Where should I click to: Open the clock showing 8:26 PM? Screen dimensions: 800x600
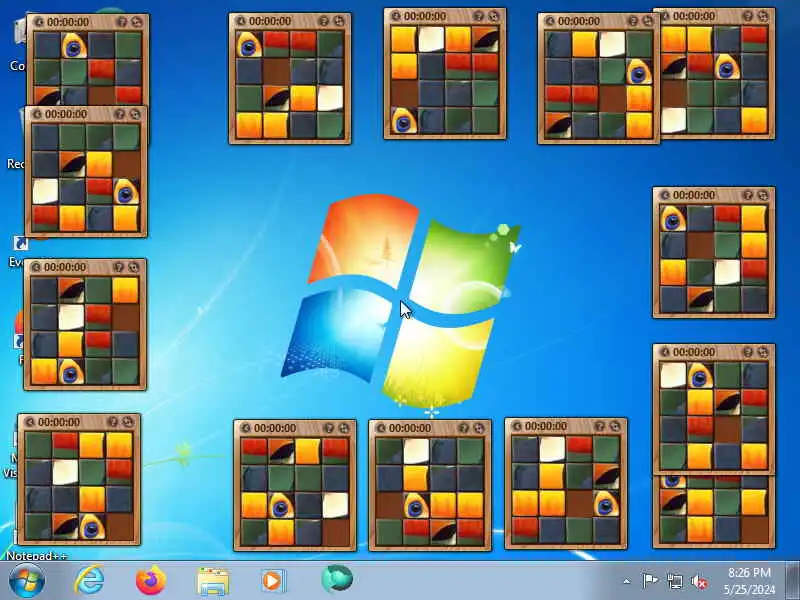coord(749,581)
